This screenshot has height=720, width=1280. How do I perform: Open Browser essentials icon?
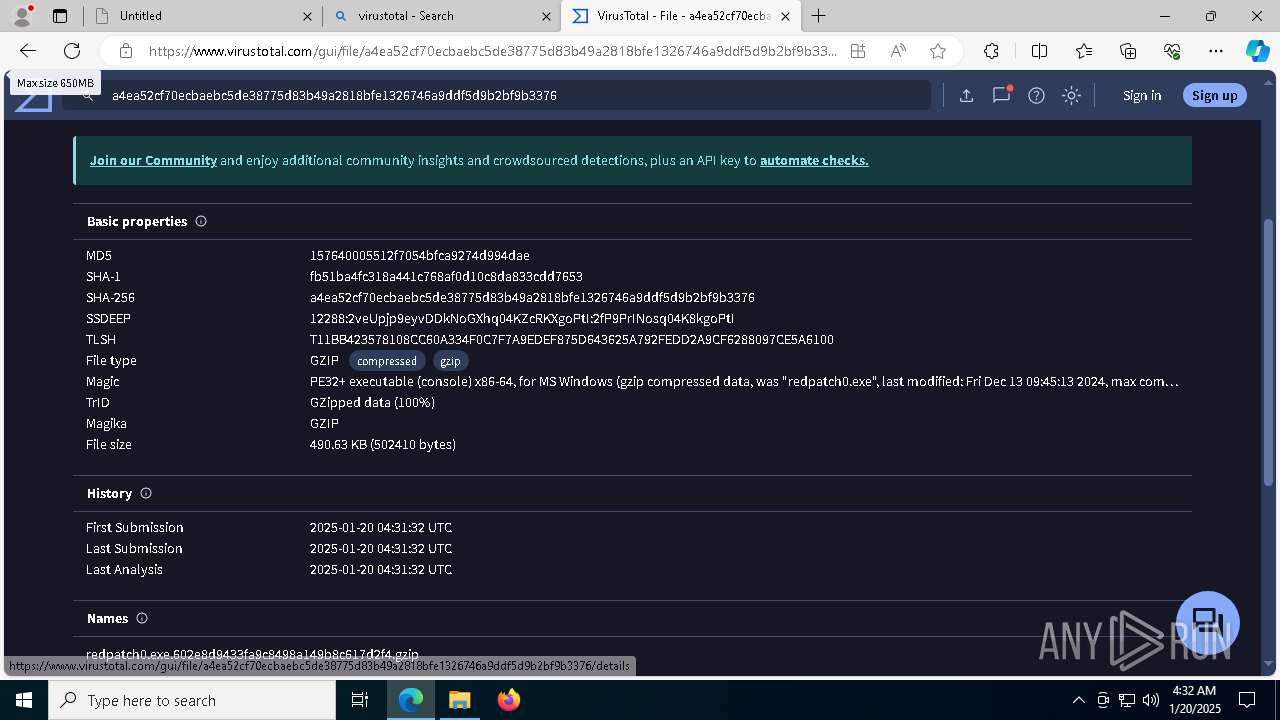[1172, 51]
